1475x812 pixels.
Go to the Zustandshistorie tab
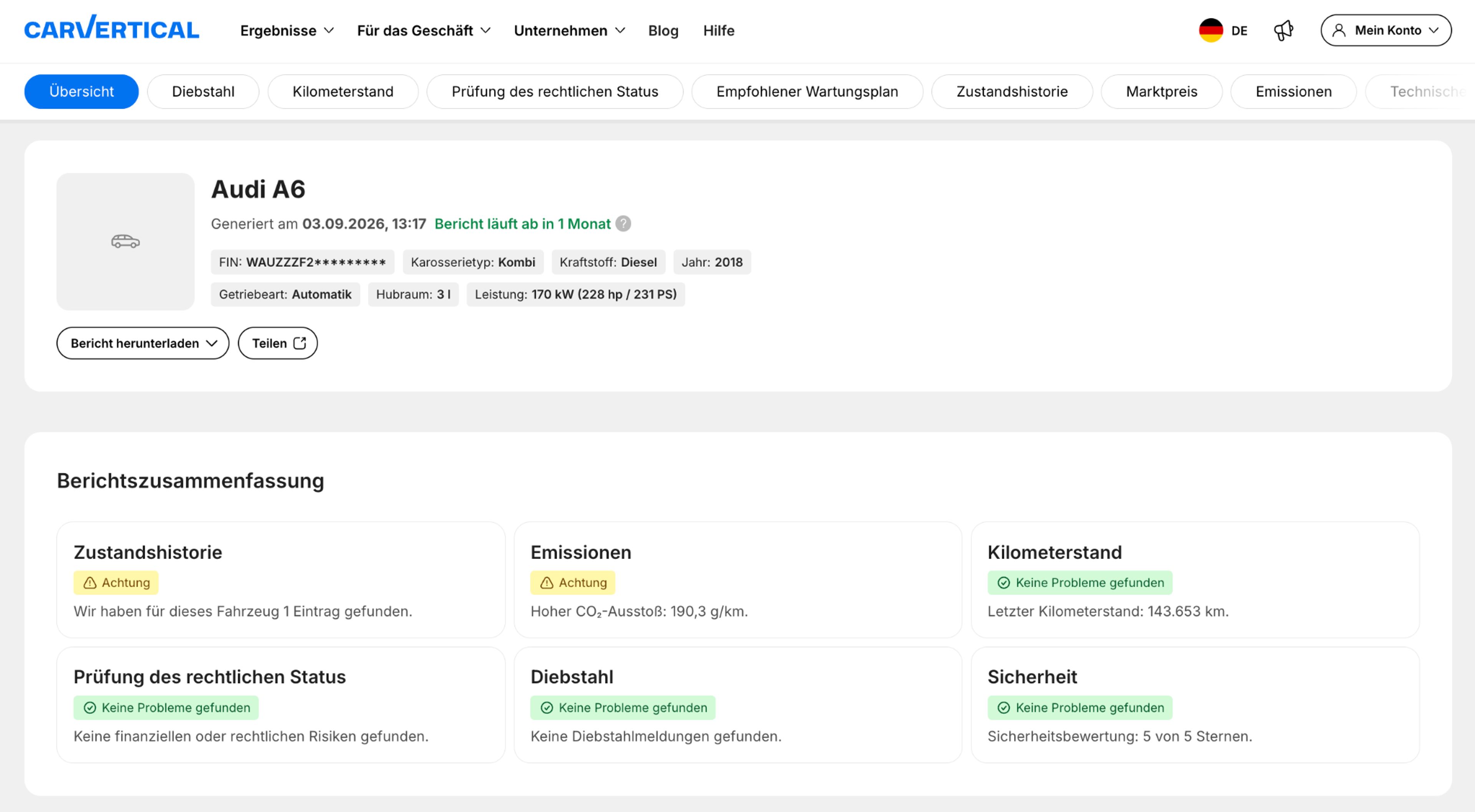tap(1012, 91)
